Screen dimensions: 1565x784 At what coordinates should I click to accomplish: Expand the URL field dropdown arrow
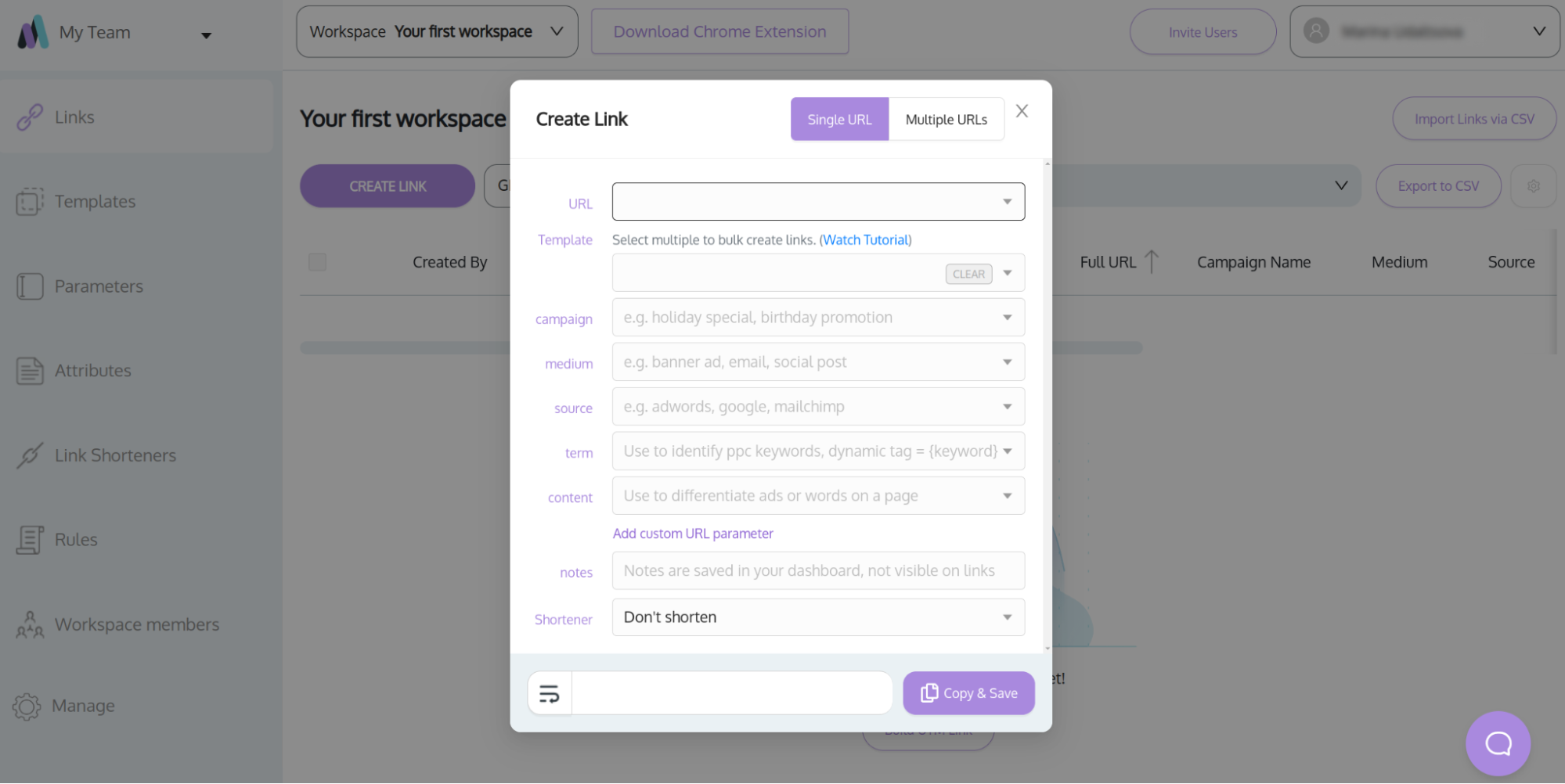(x=1008, y=202)
